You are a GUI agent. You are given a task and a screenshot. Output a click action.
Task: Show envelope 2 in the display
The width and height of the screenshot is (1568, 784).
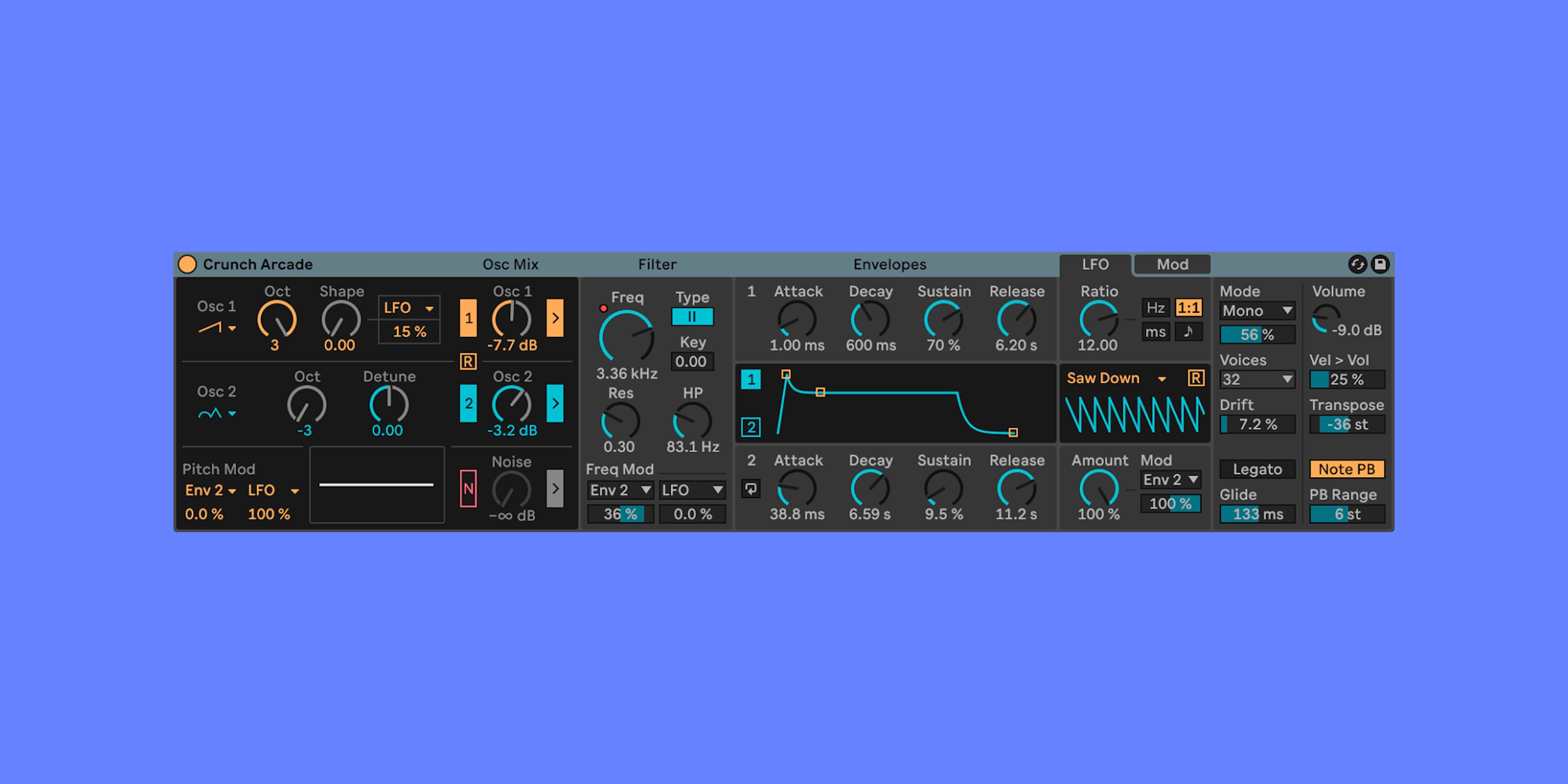751,427
